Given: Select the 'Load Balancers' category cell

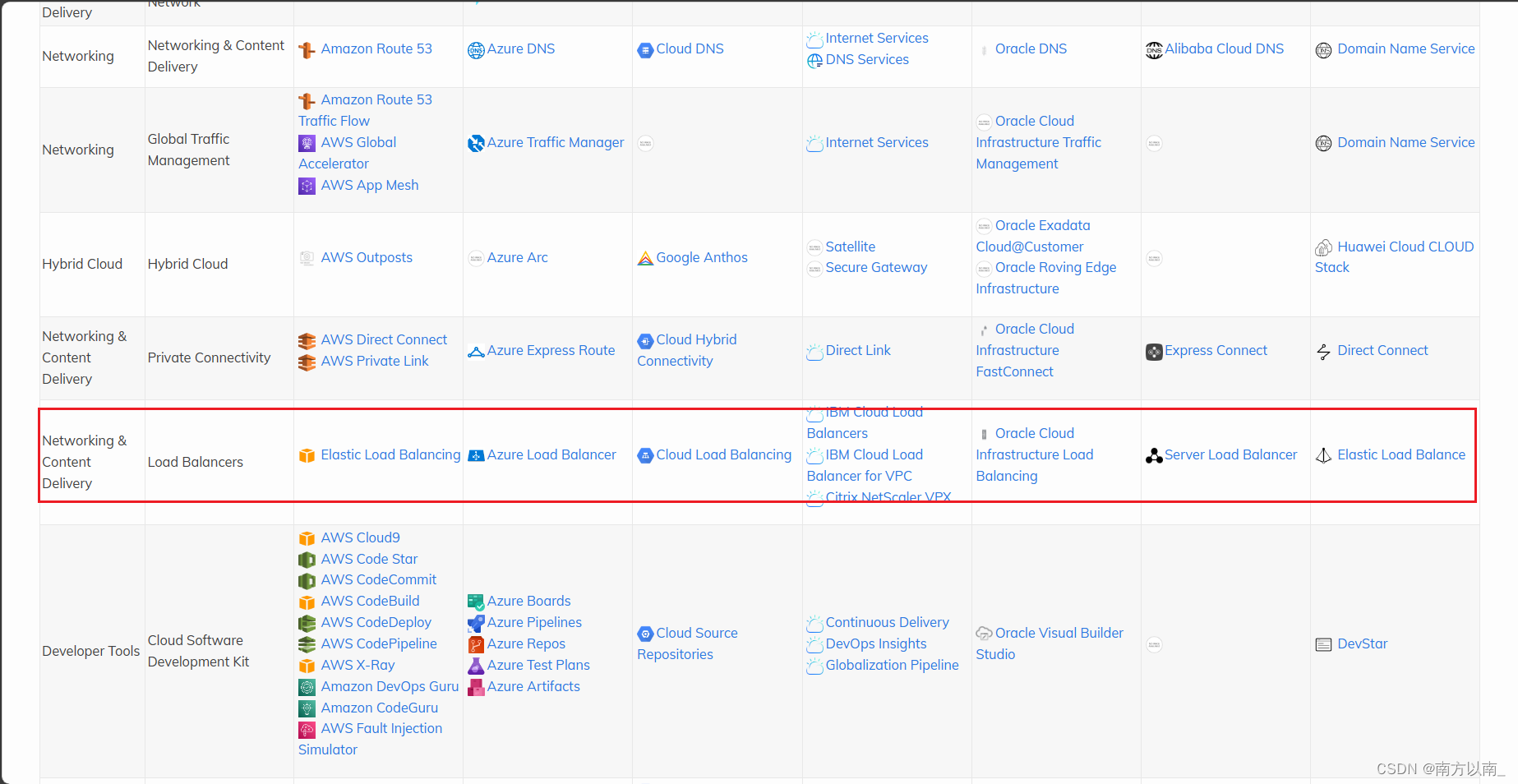Looking at the screenshot, I should [219, 462].
